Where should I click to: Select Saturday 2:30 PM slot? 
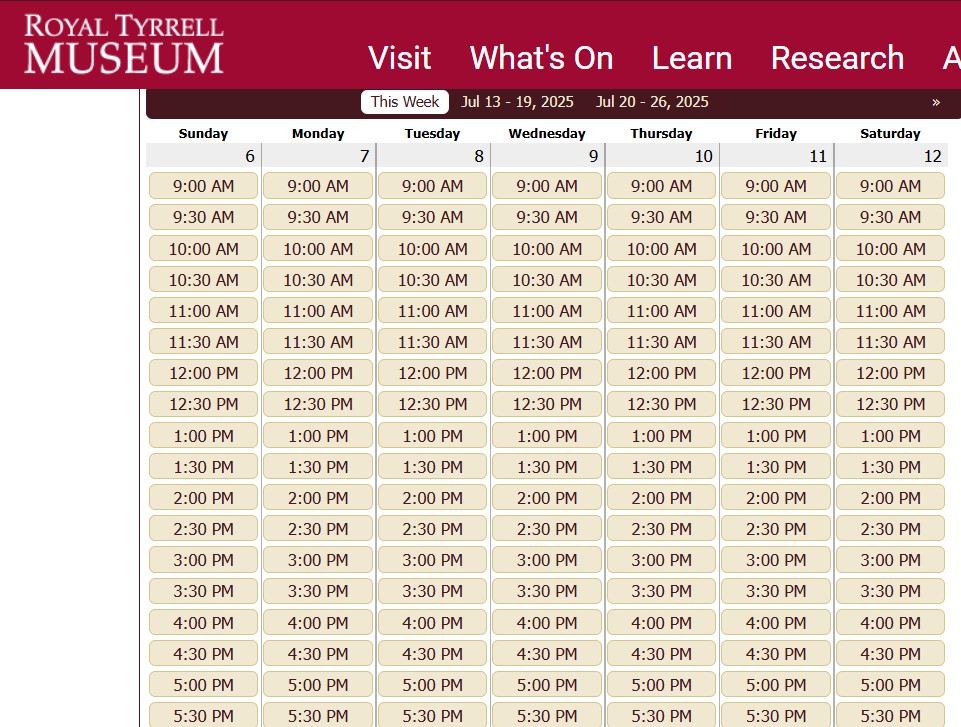(x=891, y=529)
